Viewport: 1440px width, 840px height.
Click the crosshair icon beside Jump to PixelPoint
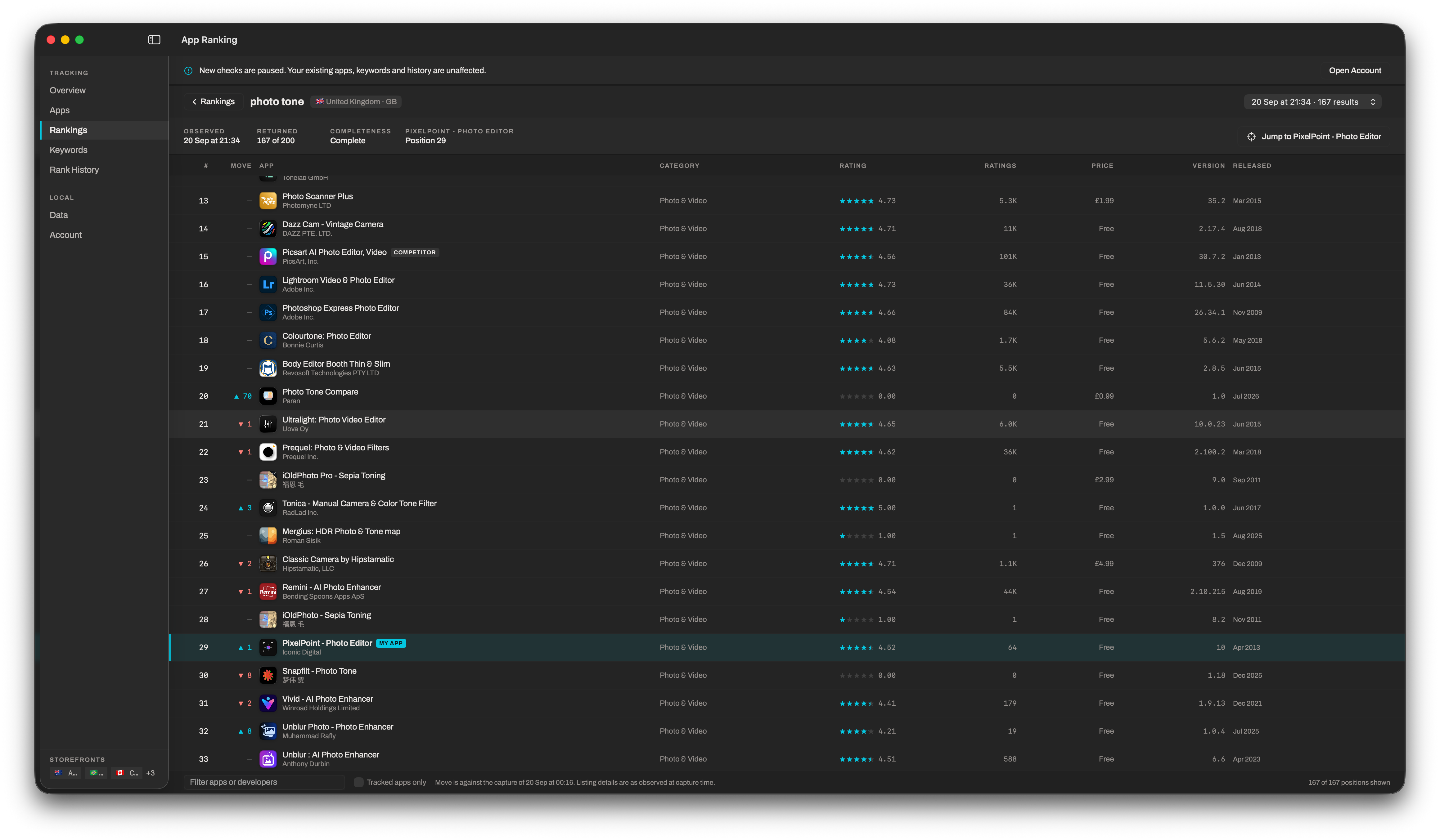tap(1251, 136)
